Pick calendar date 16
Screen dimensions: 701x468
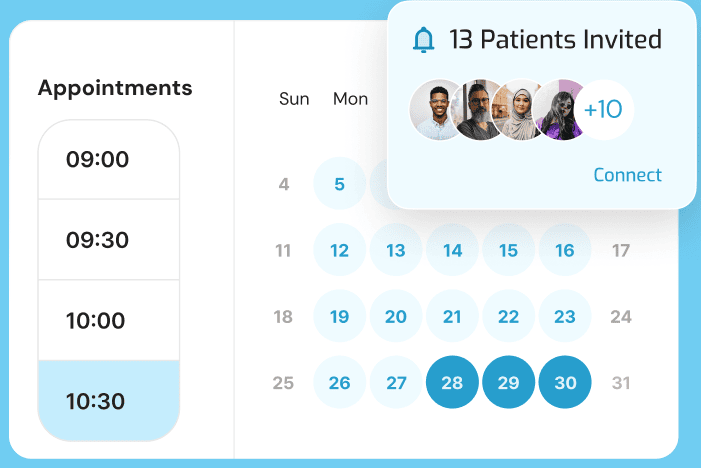565,250
